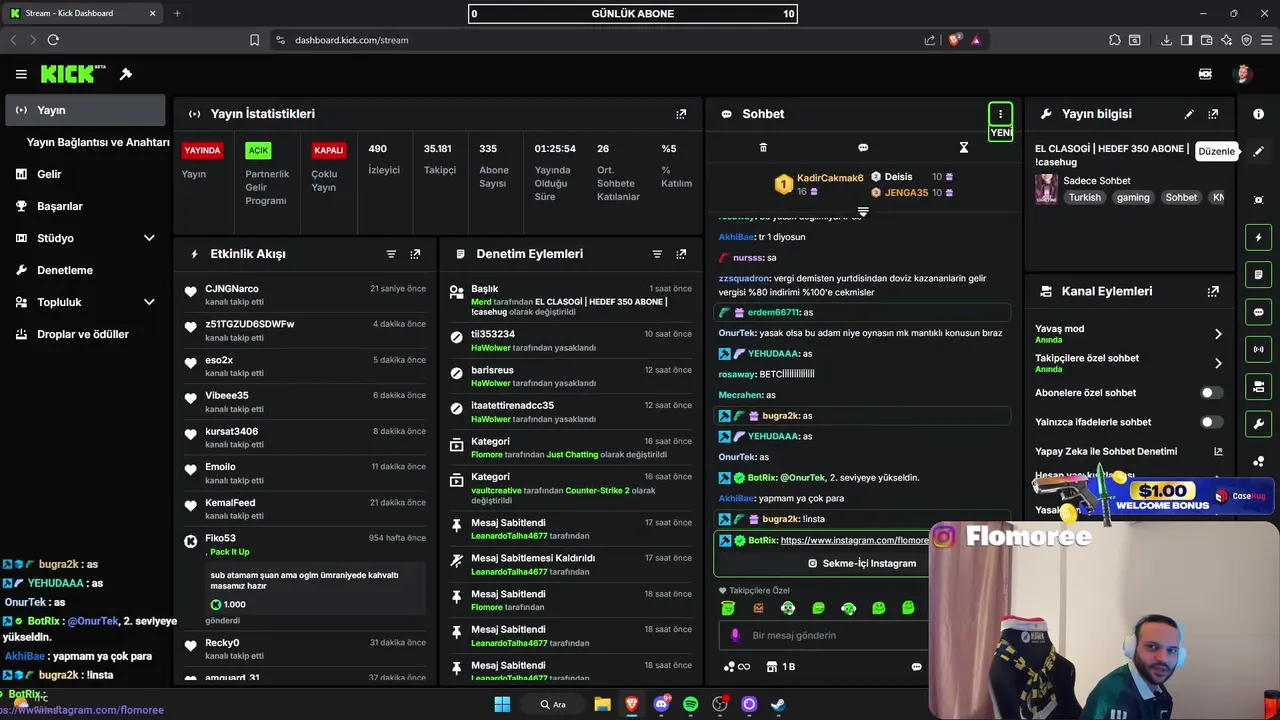Image resolution: width=1280 pixels, height=720 pixels.
Task: Click the lightning bolt icon in right sidebar
Action: click(1258, 238)
